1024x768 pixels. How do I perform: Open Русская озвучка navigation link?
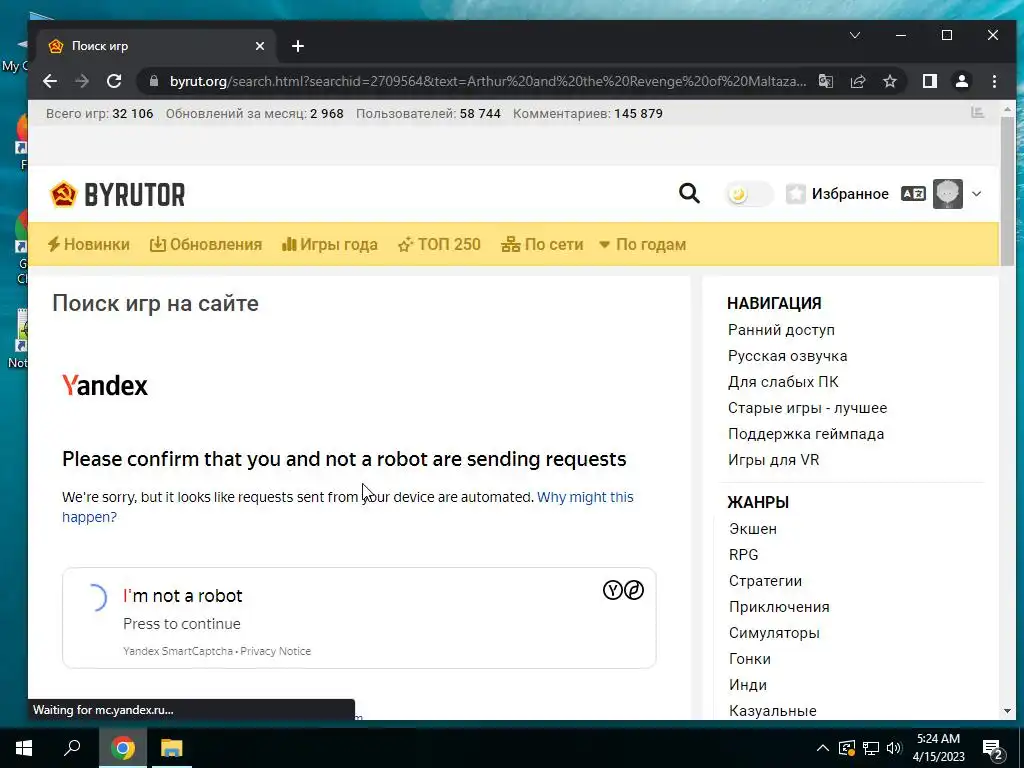[x=788, y=356]
